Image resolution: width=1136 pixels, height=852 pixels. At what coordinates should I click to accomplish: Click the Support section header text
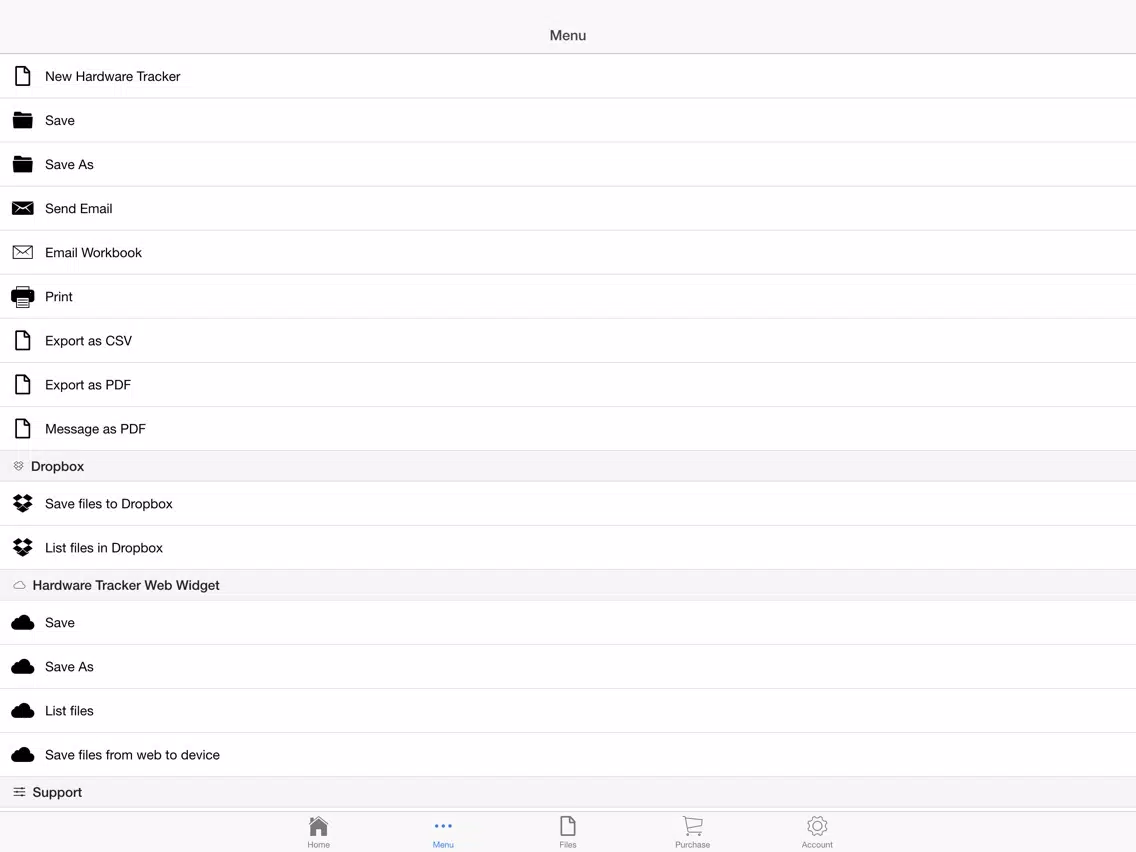pyautogui.click(x=57, y=793)
